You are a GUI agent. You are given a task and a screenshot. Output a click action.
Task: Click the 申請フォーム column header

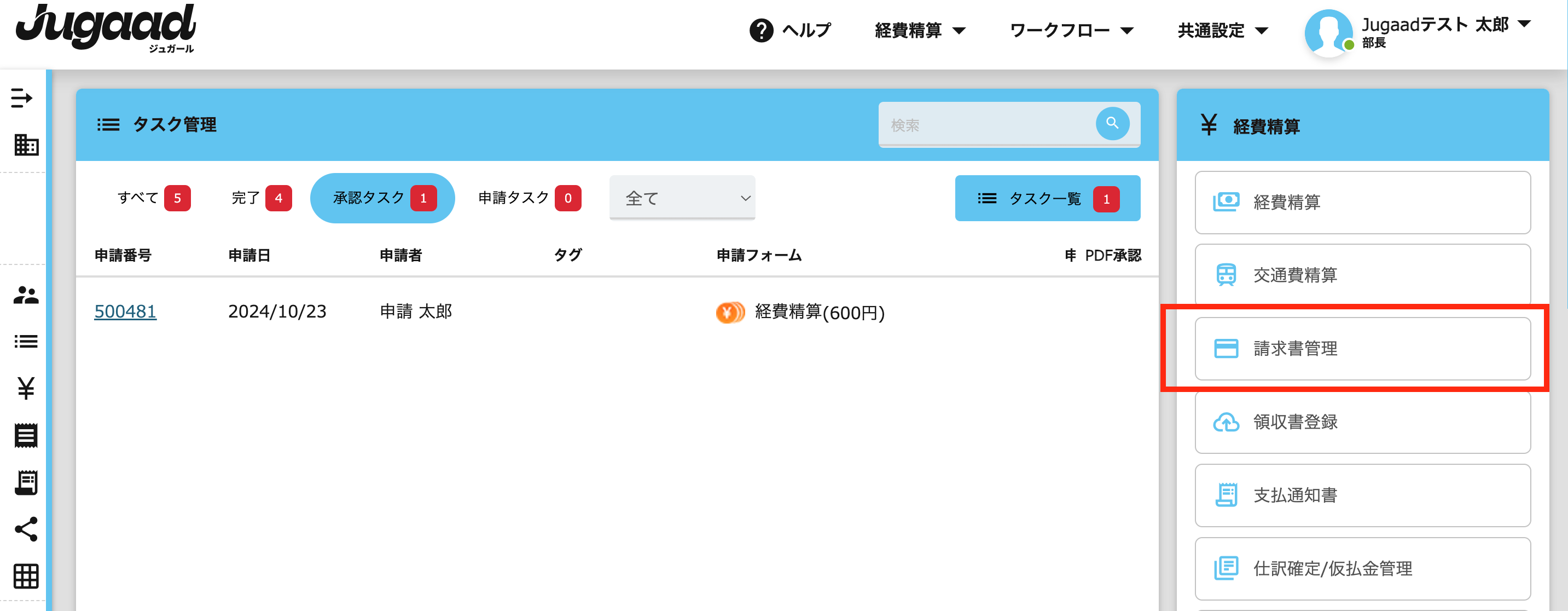pyautogui.click(x=759, y=255)
